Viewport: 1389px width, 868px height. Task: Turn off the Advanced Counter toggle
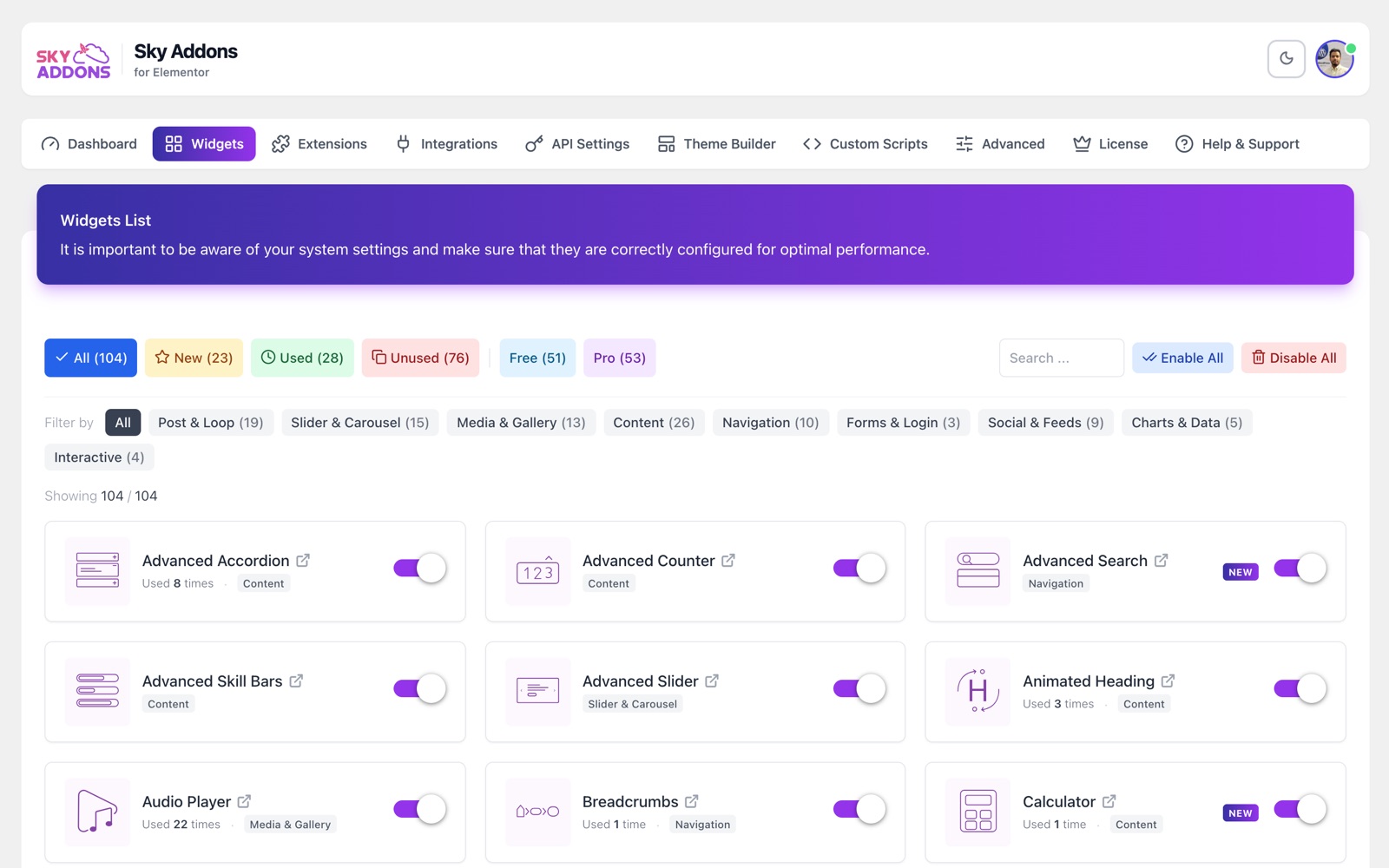click(859, 569)
